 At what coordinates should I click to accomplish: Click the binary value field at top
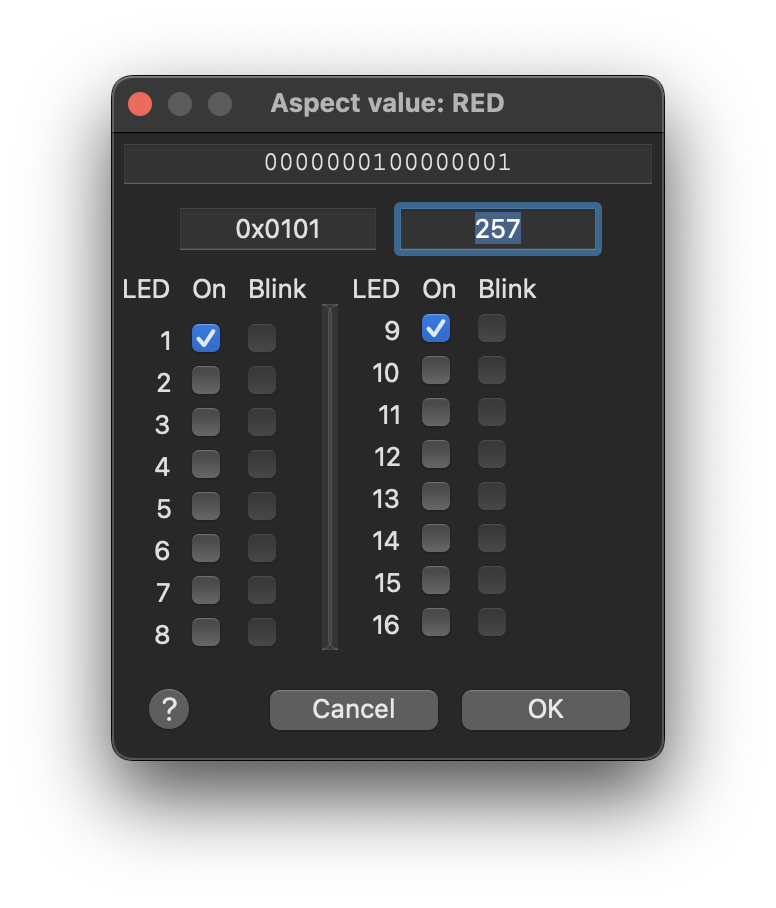(x=388, y=163)
